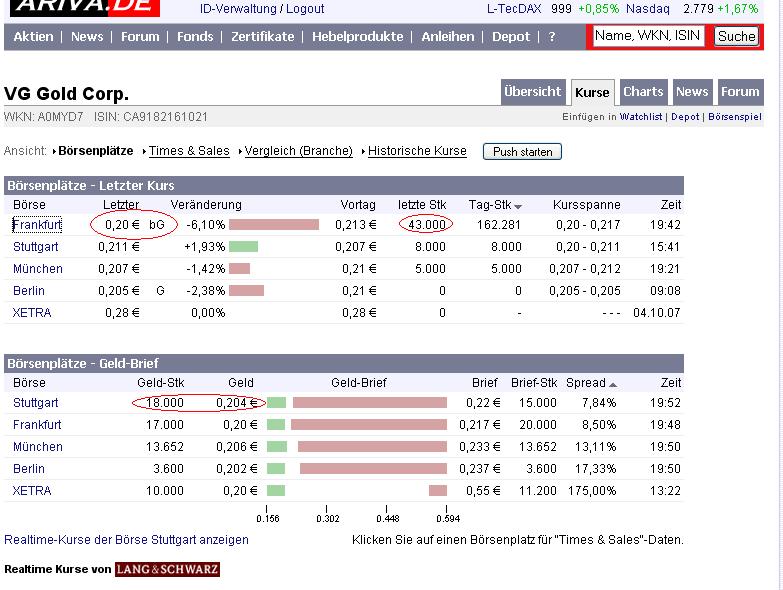
Task: Click the Geld-Stk column header
Action: pyautogui.click(x=161, y=382)
